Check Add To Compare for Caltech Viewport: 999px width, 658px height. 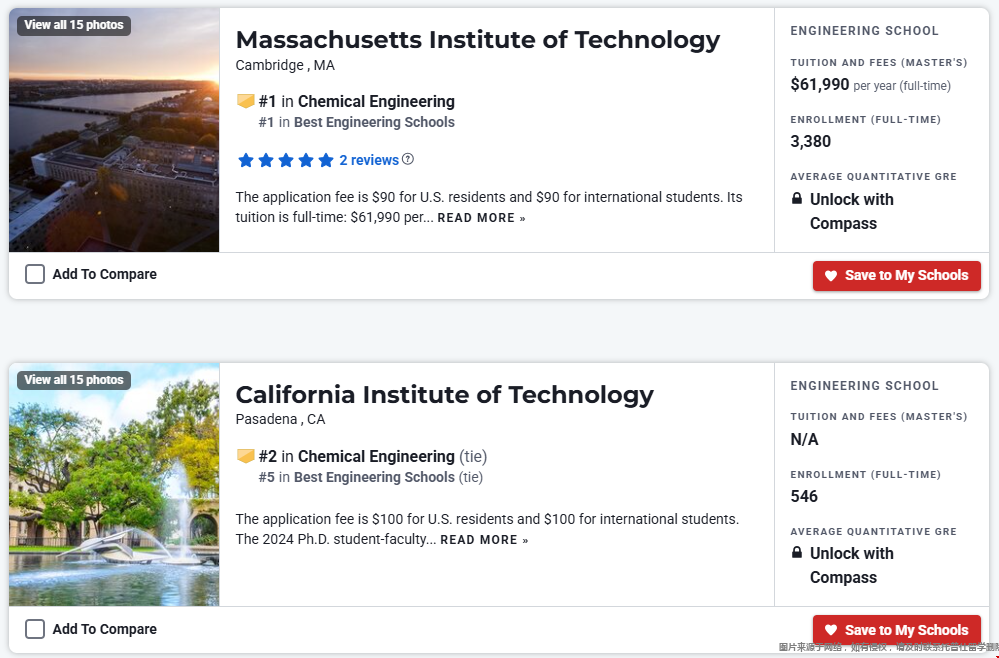[35, 629]
